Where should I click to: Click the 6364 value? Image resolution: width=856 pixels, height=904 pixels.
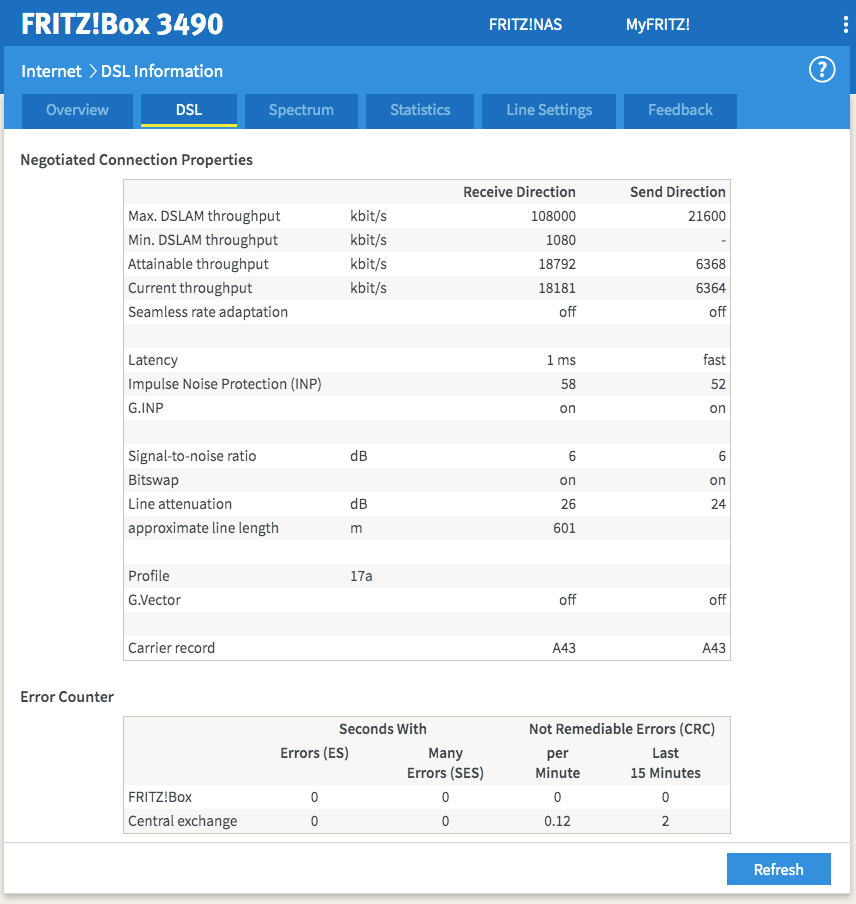click(711, 288)
